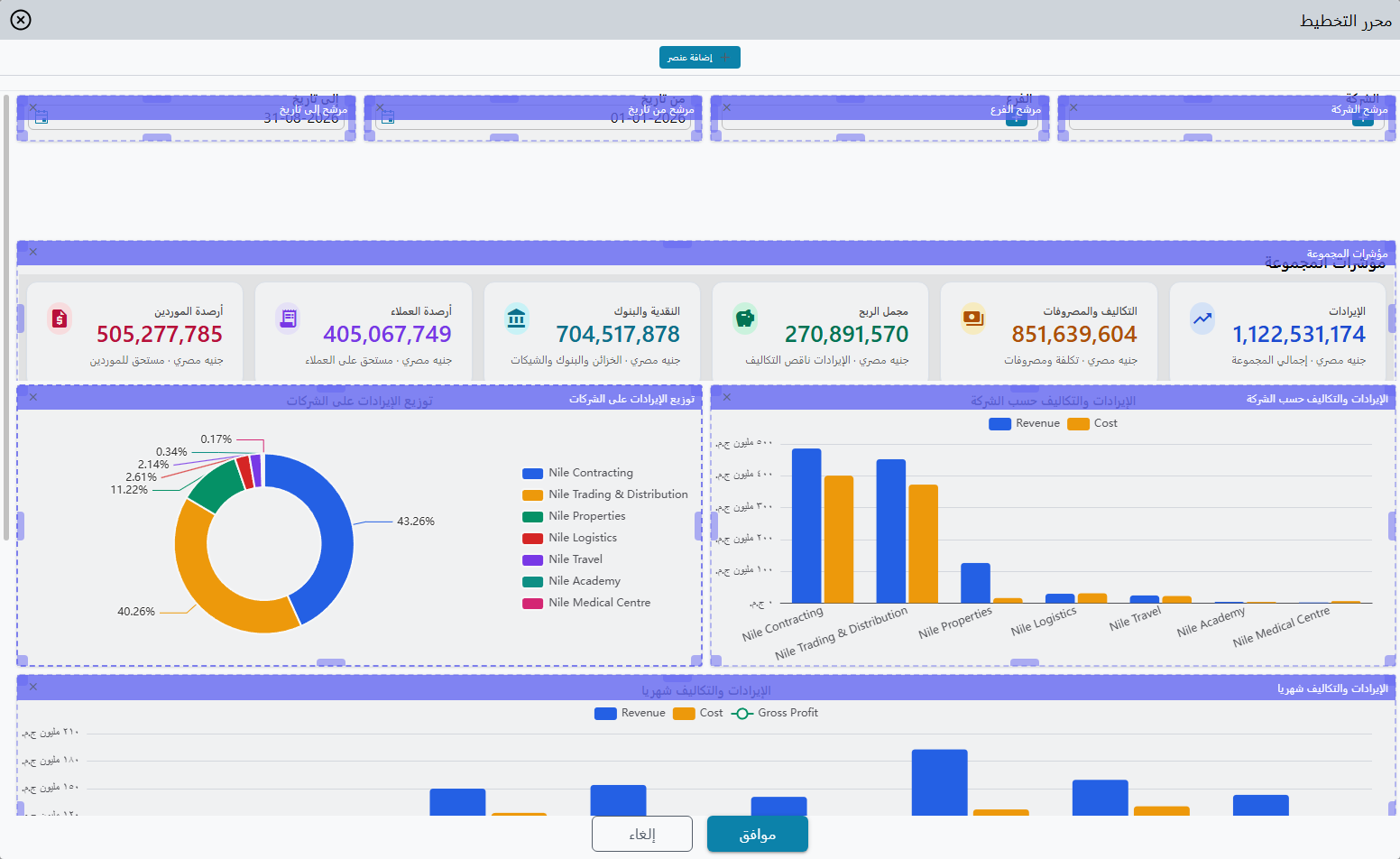Toggle Revenue series in the monthly chart legend
Viewport: 1400px width, 859px height.
630,713
